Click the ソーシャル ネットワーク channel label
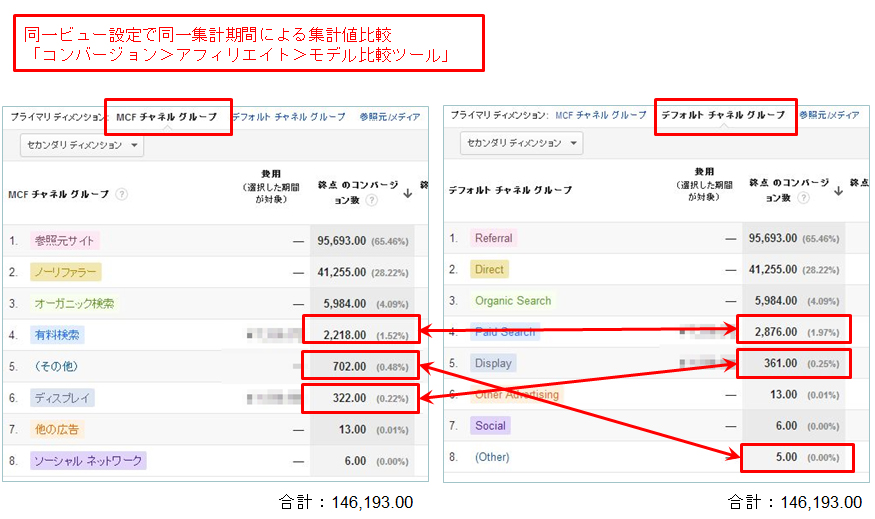This screenshot has height=519, width=875. [x=88, y=460]
